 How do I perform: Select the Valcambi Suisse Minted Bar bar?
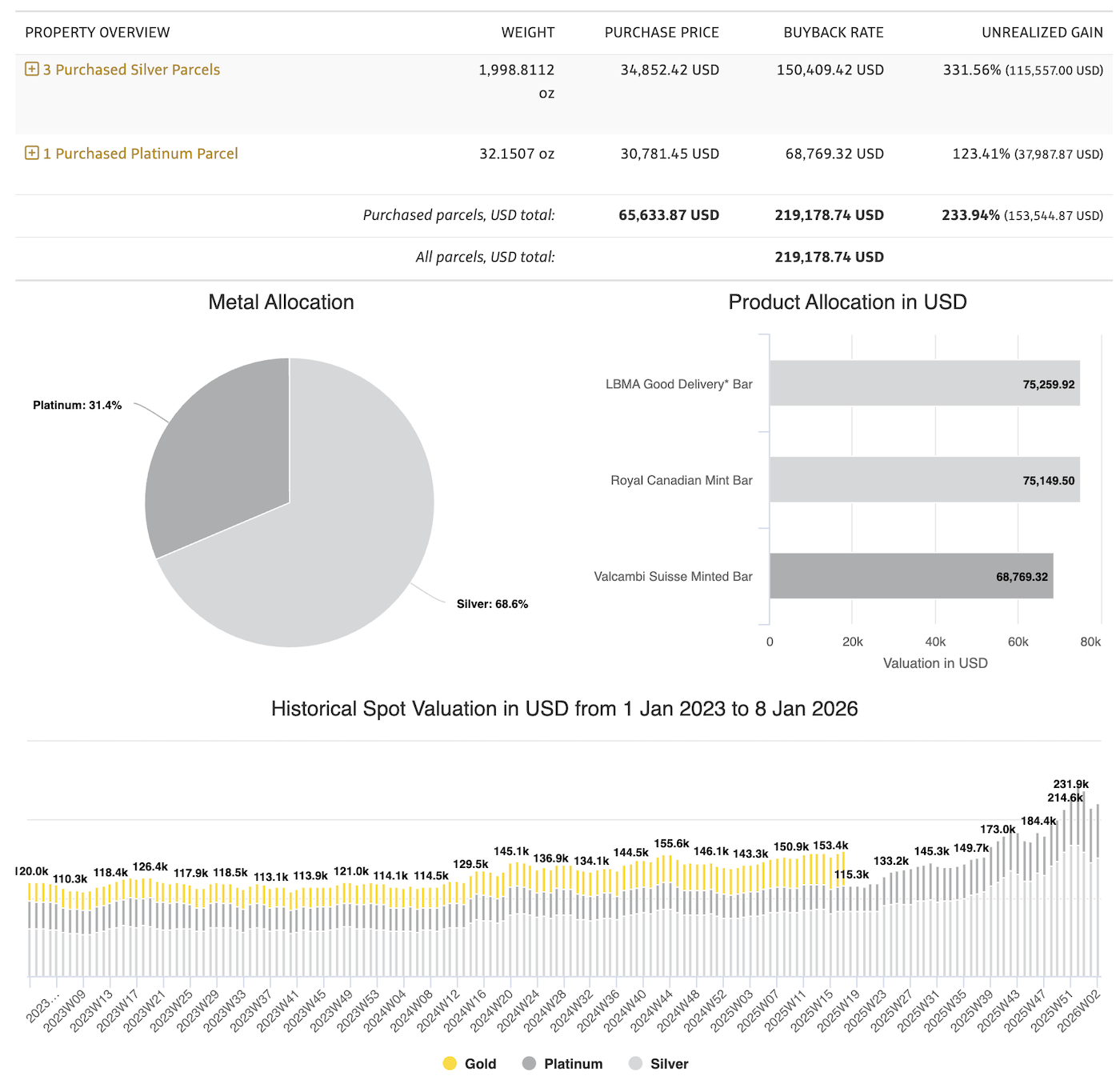pos(912,576)
